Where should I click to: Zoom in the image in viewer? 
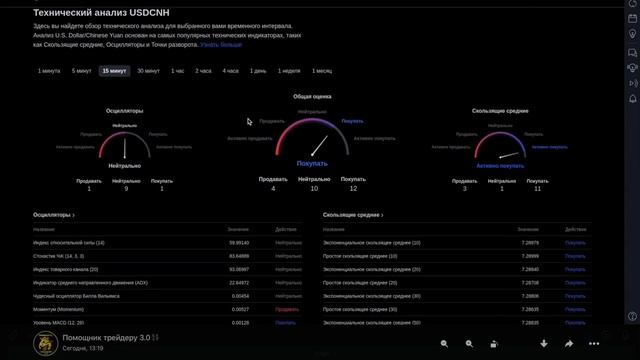point(469,344)
